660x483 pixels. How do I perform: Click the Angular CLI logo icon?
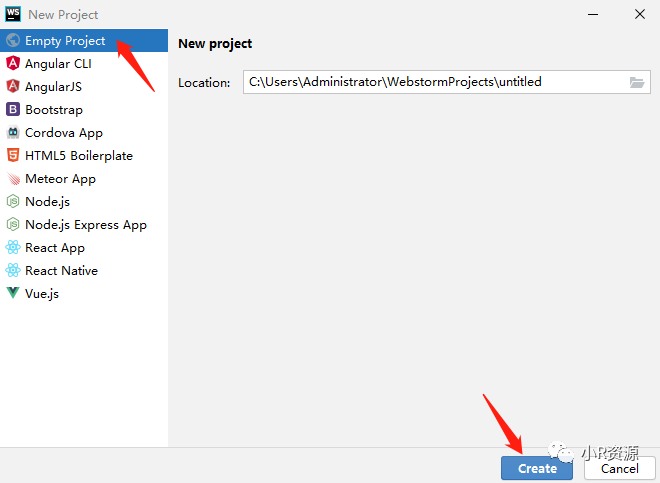[x=13, y=64]
